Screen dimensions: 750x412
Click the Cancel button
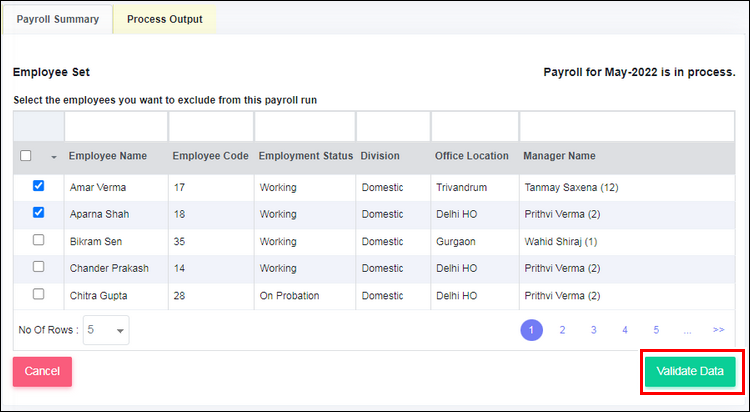click(x=42, y=371)
